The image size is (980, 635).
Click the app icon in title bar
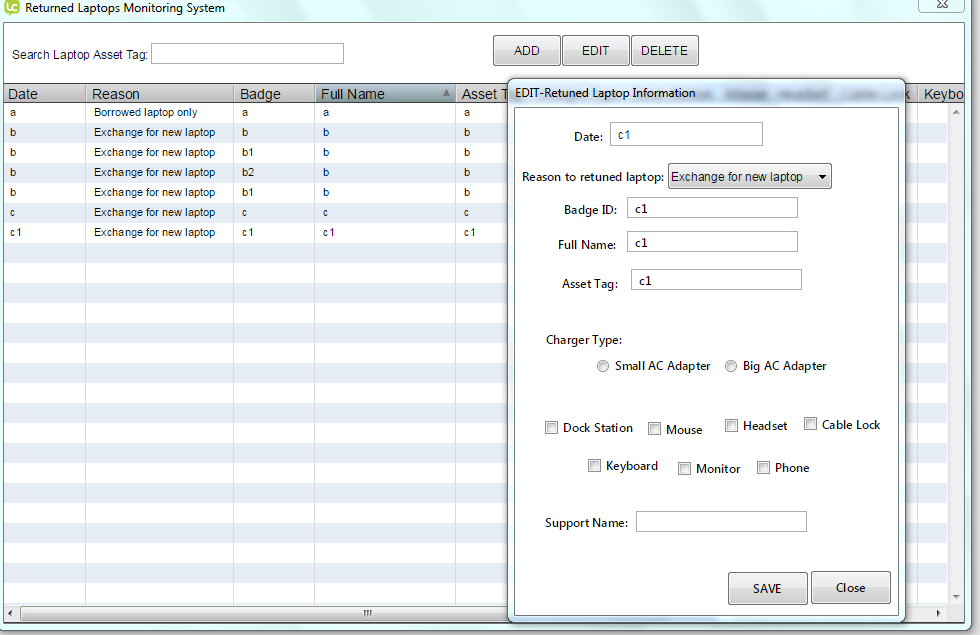[x=12, y=7]
